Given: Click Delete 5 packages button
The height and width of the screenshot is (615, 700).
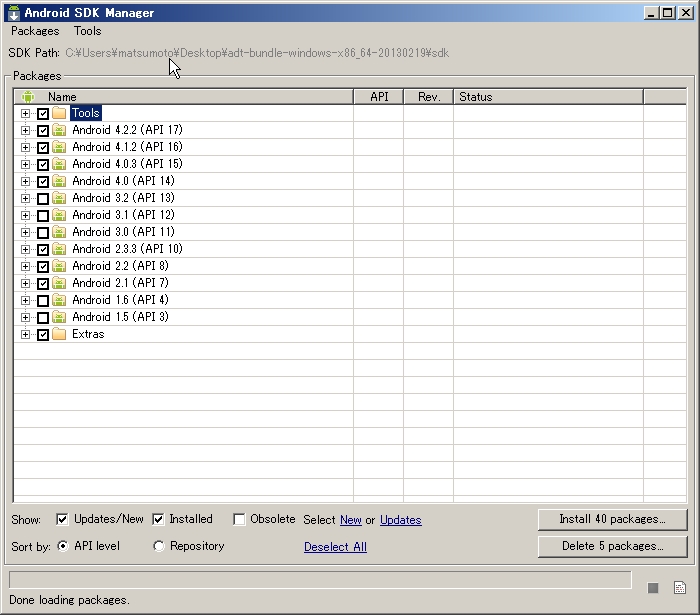Looking at the screenshot, I should 612,546.
